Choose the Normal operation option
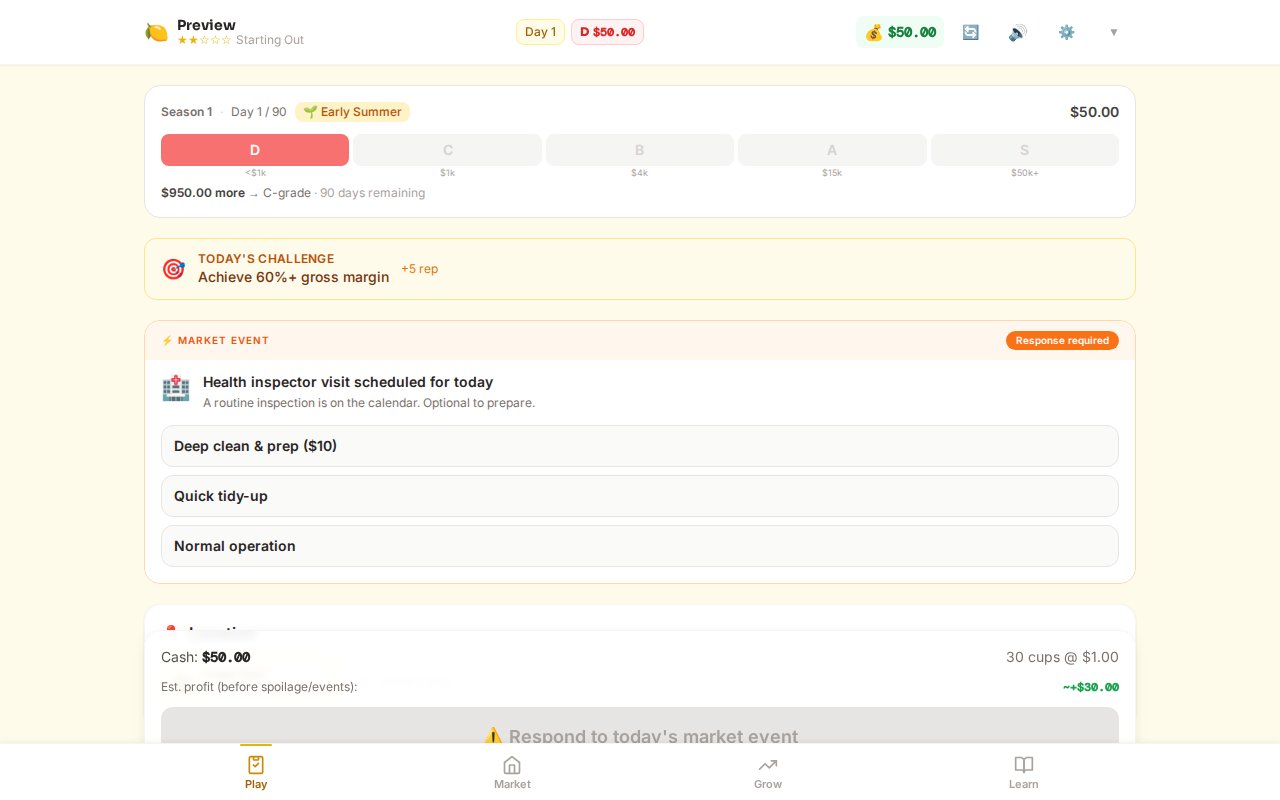The image size is (1280, 800). coord(640,546)
